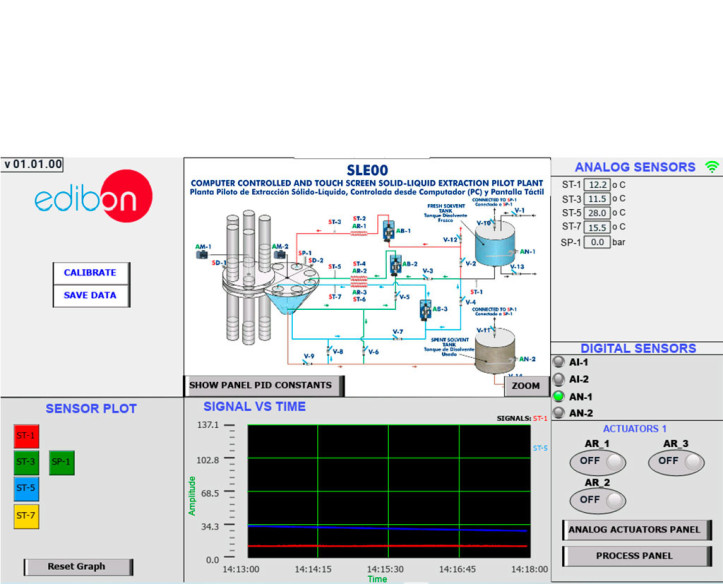Click the Save Data button
This screenshot has width=723, height=584.
pos(90,296)
